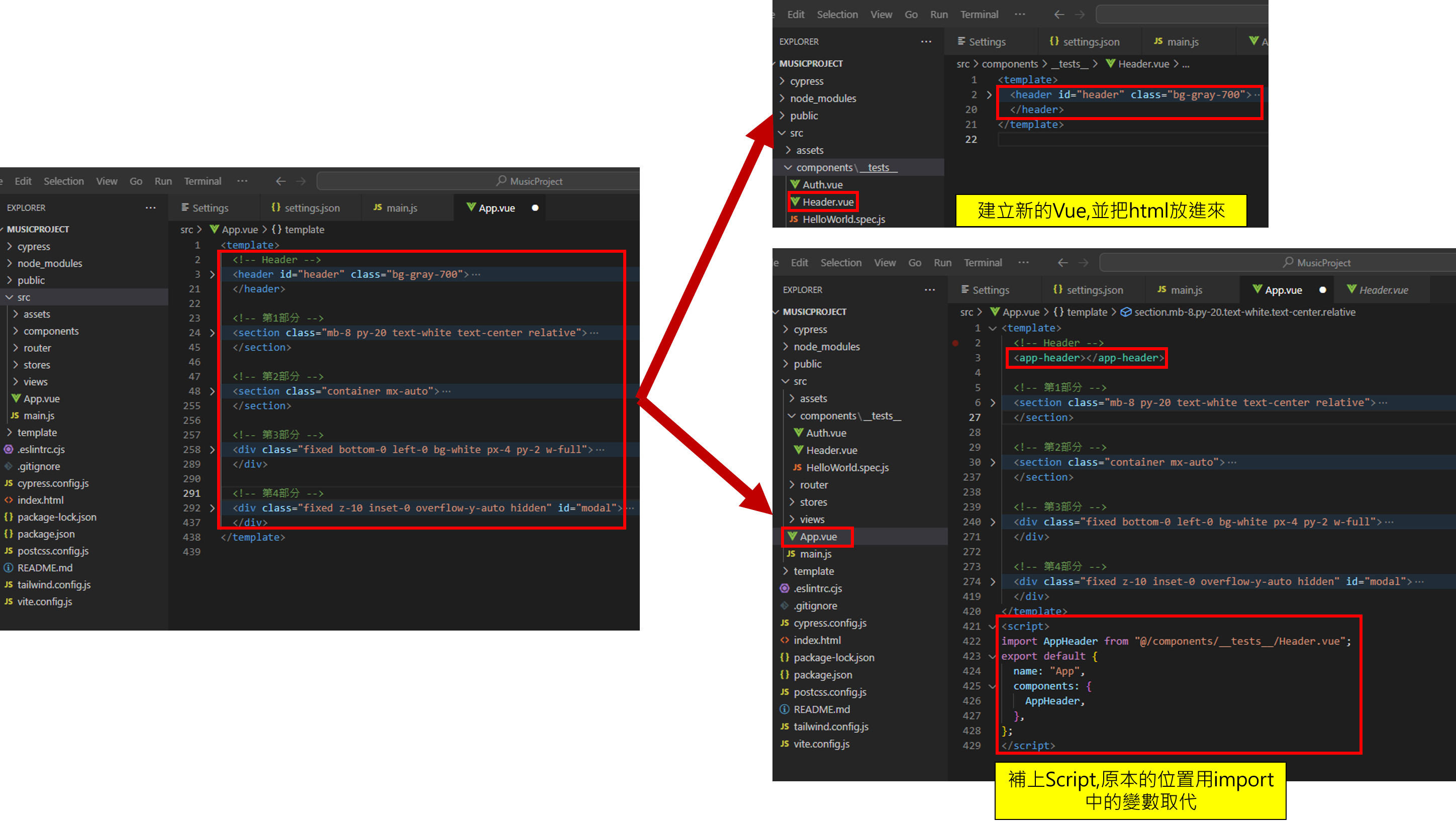Open Explorer more actions in left window

click(x=151, y=208)
